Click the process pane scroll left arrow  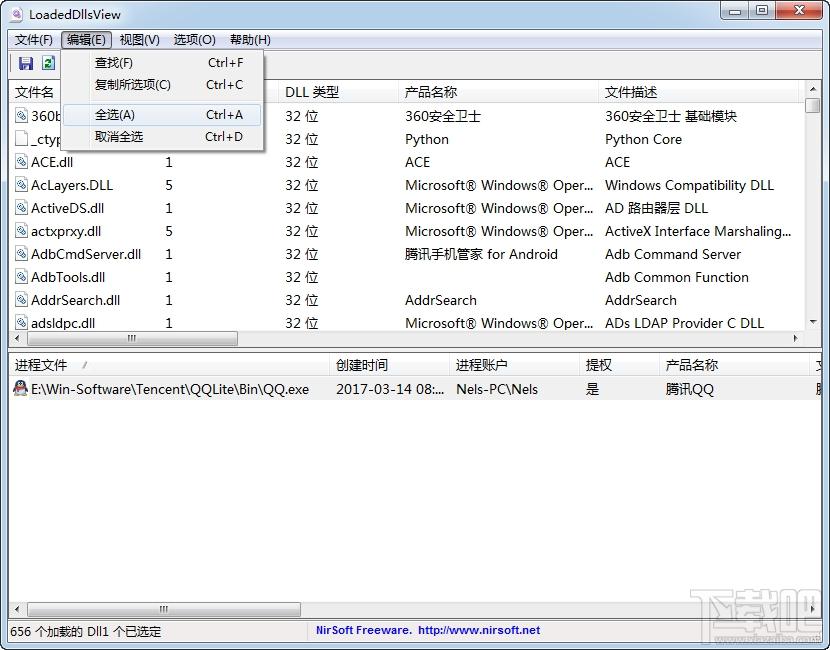(17, 609)
